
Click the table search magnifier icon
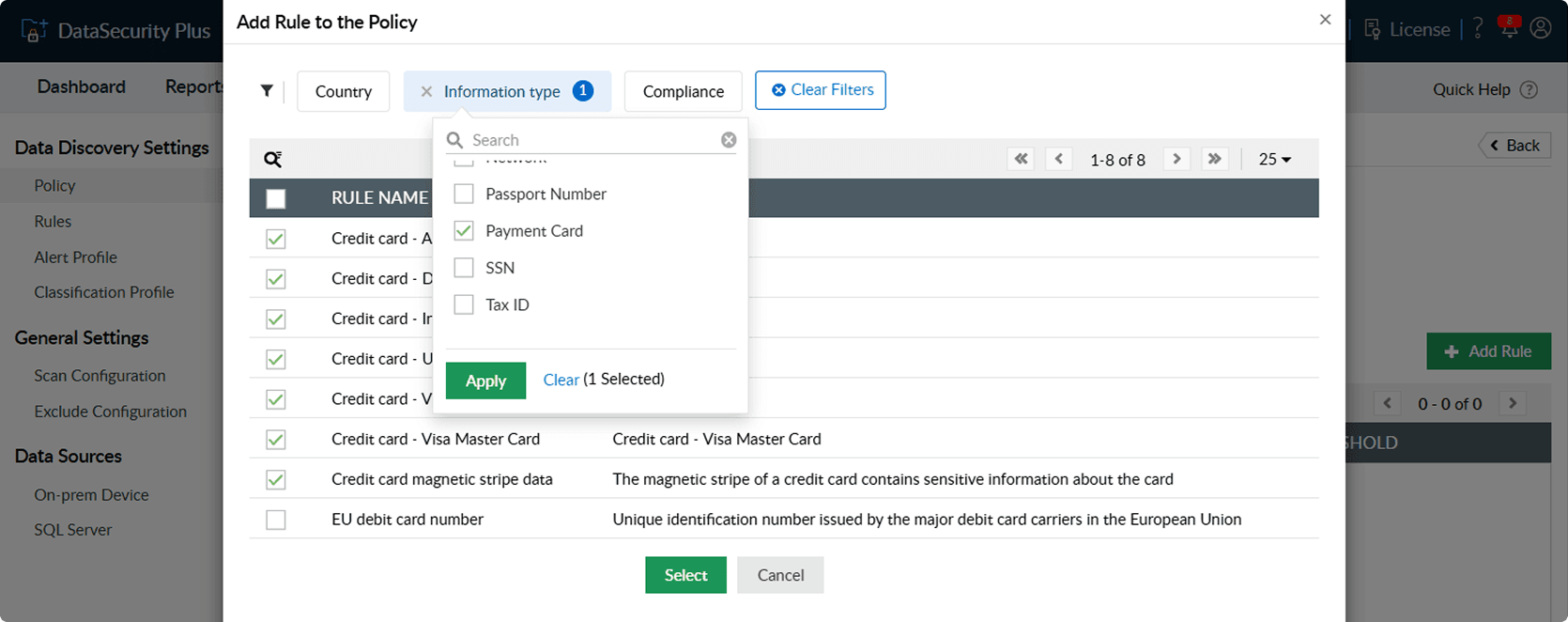click(x=273, y=160)
